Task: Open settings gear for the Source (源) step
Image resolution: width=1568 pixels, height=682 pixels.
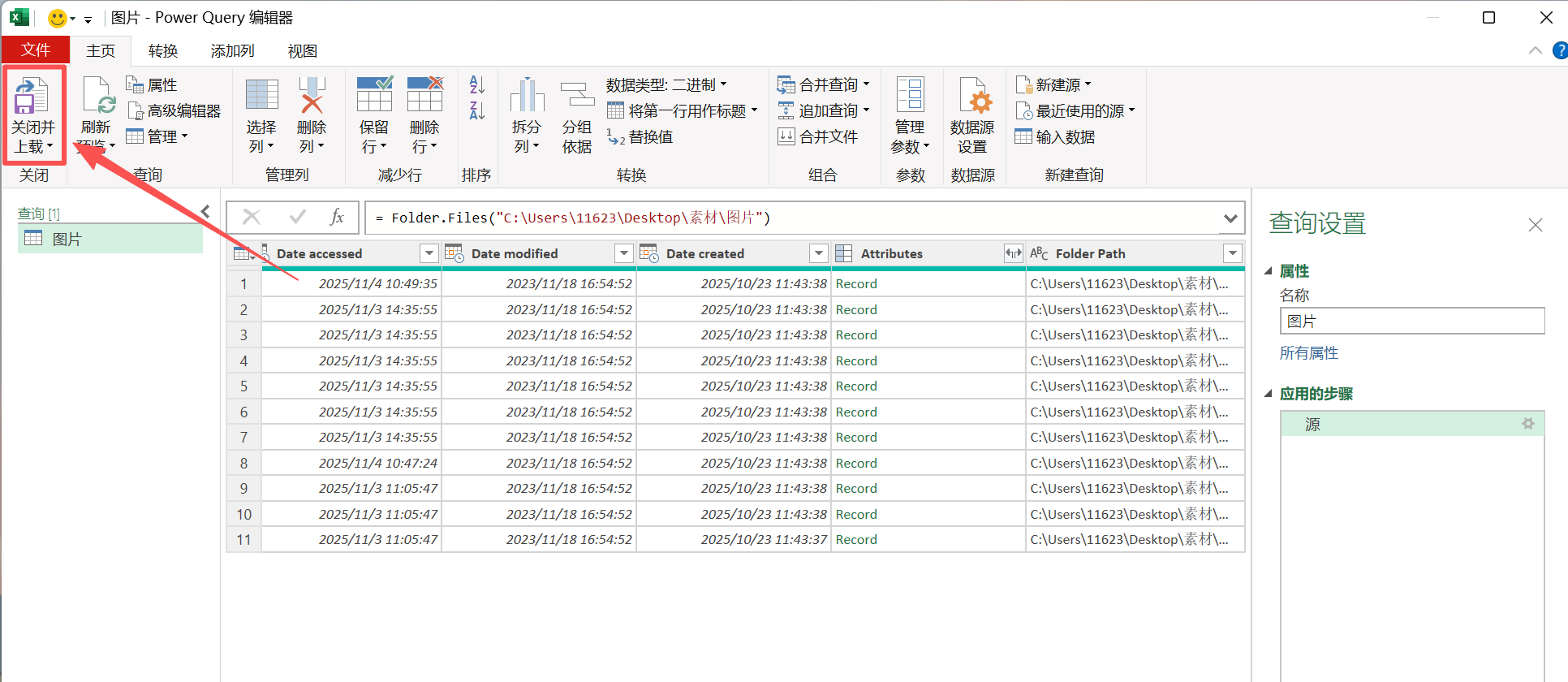Action: [x=1528, y=424]
